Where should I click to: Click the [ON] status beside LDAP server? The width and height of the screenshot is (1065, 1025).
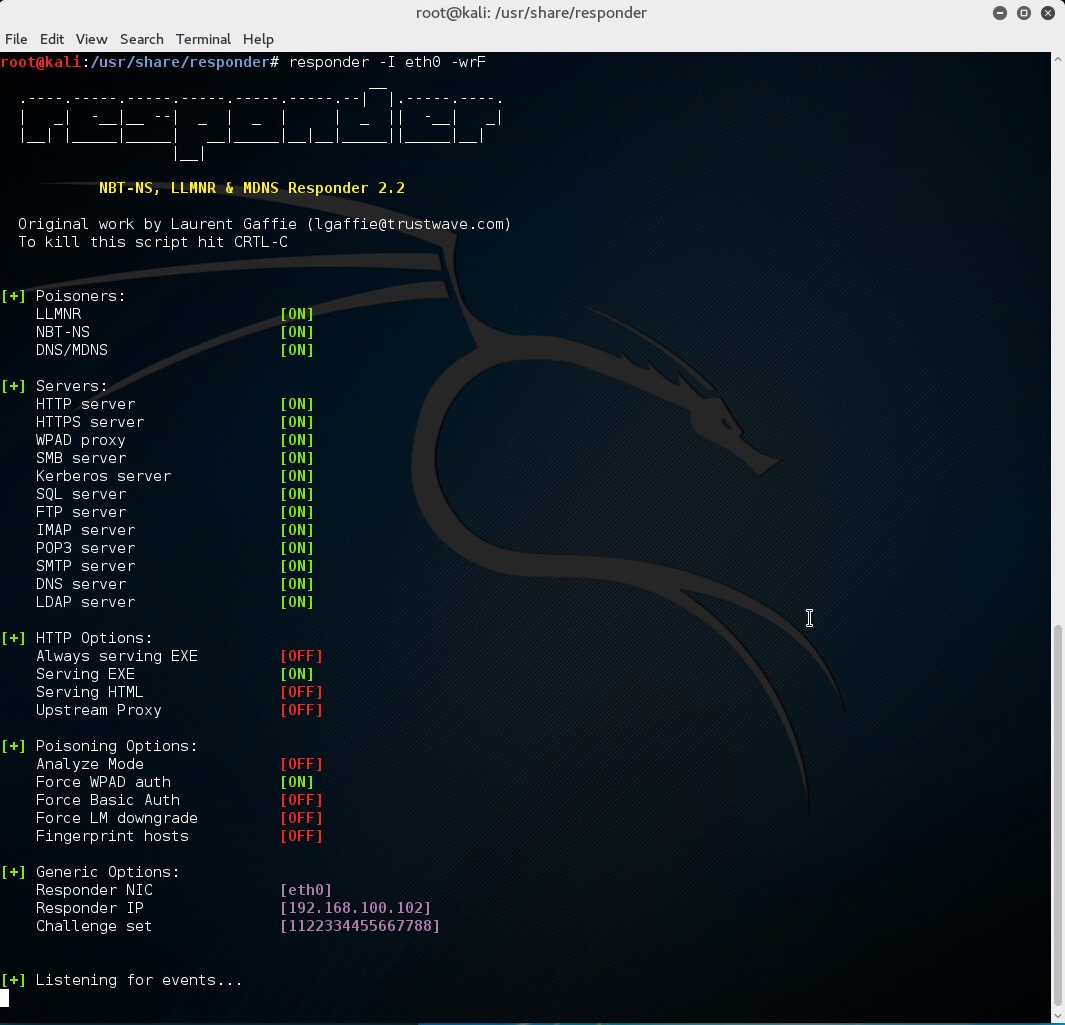[297, 603]
